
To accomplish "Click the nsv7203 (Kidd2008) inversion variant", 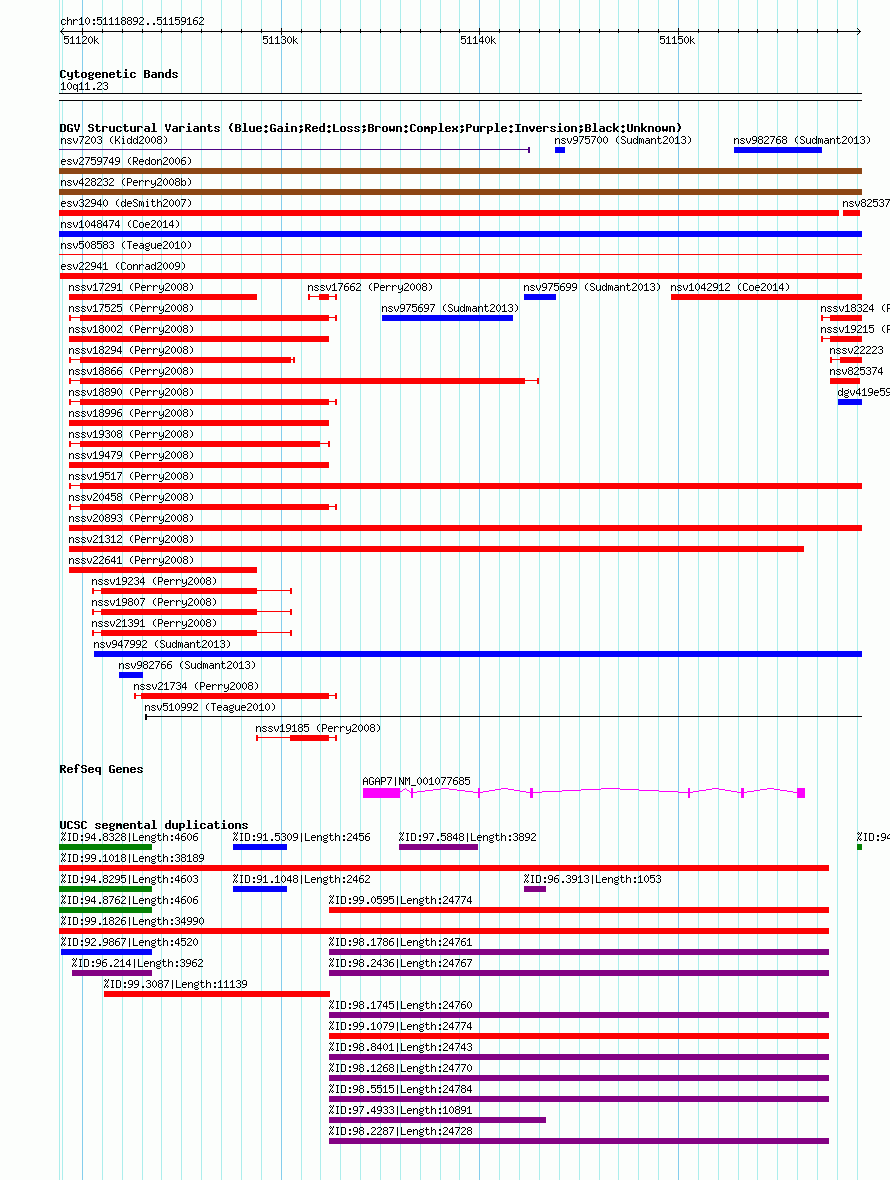I will [x=295, y=150].
